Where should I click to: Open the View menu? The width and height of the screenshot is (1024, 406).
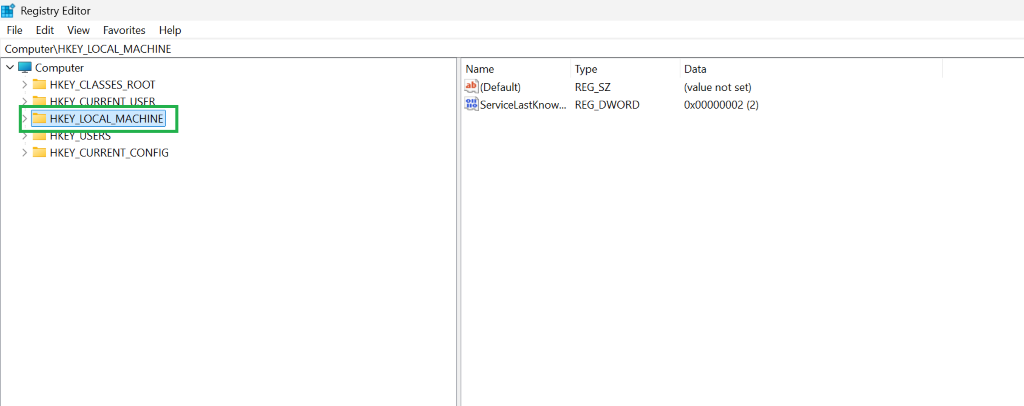click(x=78, y=30)
